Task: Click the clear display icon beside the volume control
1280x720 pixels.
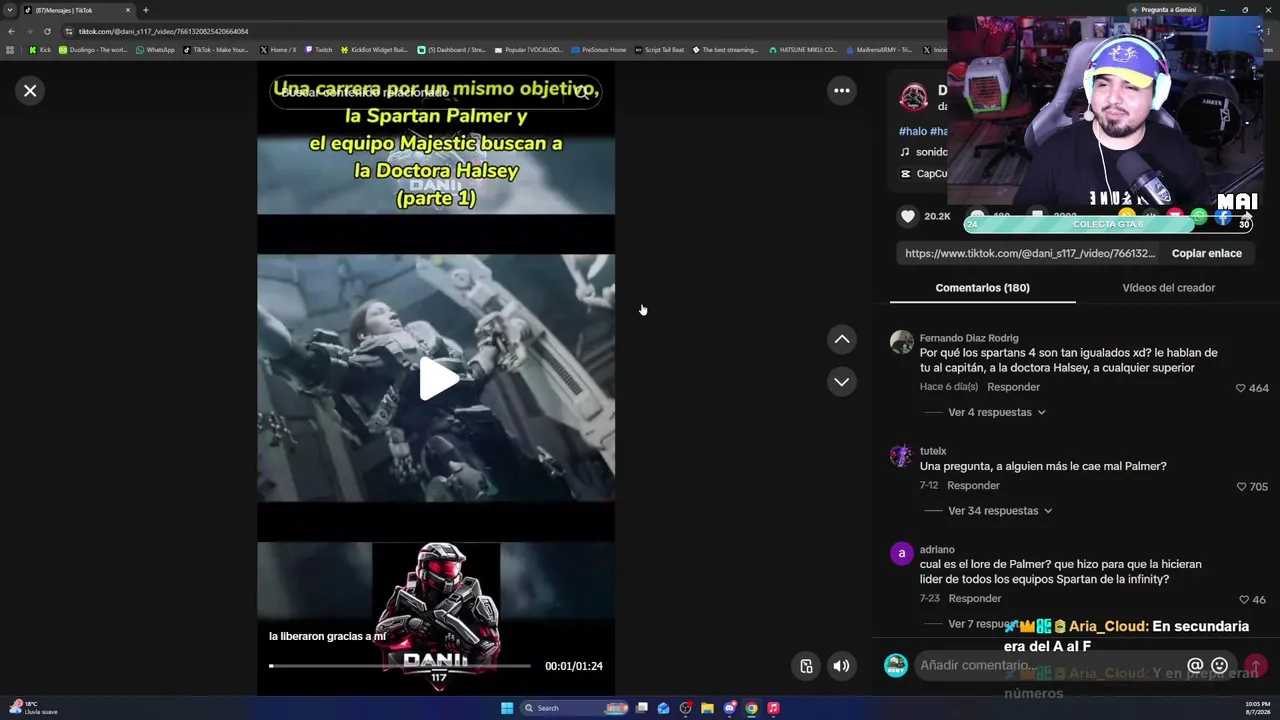Action: (806, 666)
